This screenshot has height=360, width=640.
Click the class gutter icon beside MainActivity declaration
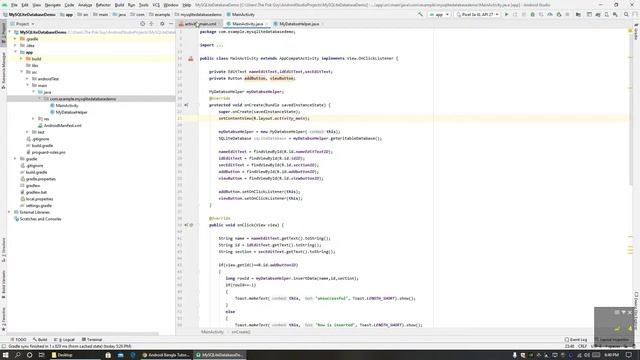[x=191, y=58]
